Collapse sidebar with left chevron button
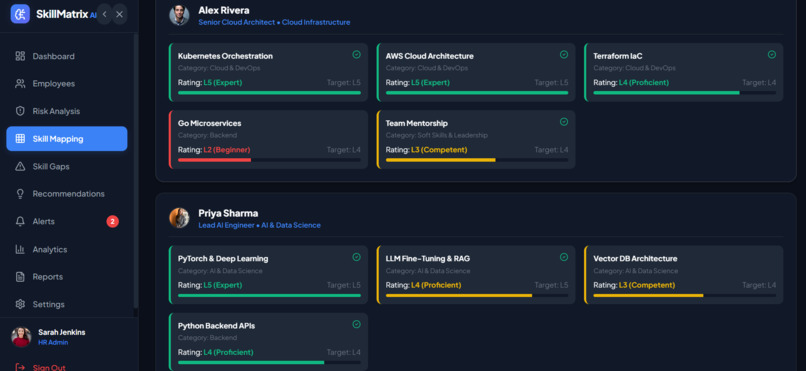 [104, 14]
